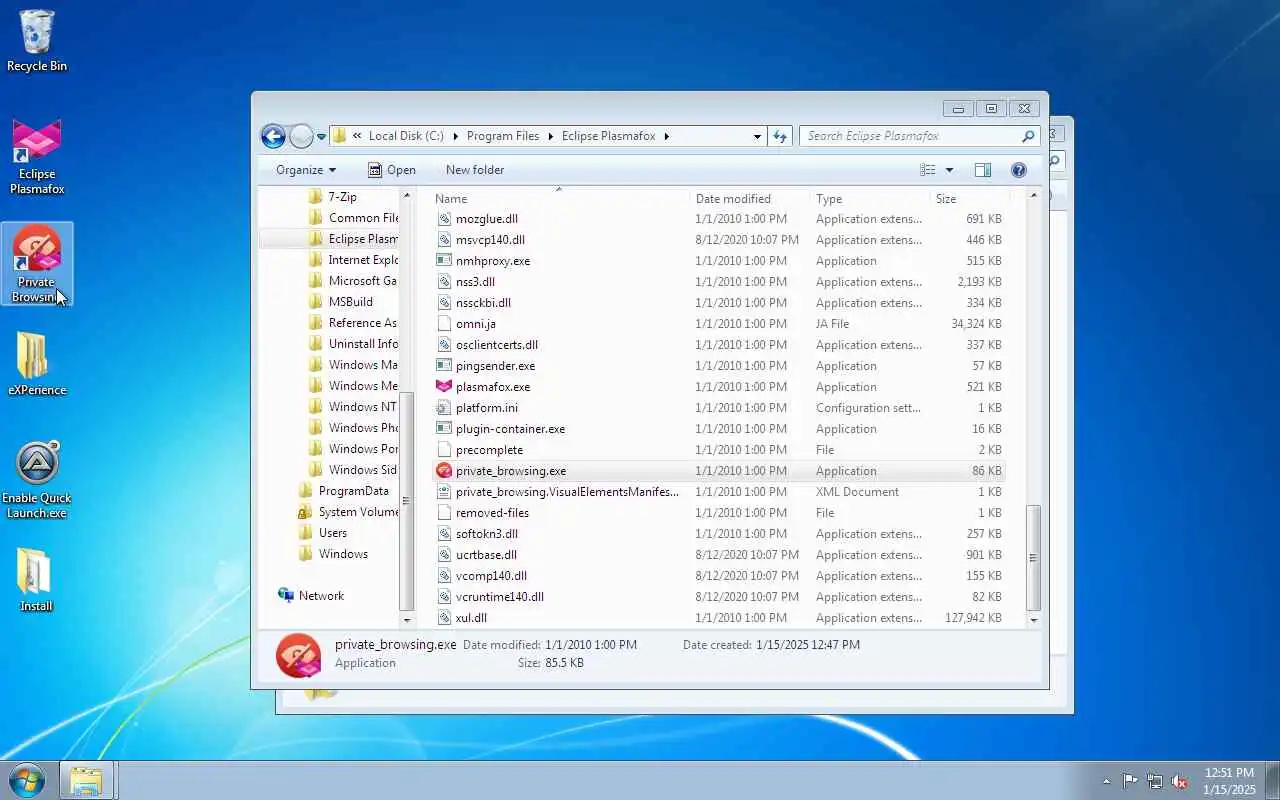Expand the Eclipse Plasmafox breadcrumb arrow

point(666,136)
